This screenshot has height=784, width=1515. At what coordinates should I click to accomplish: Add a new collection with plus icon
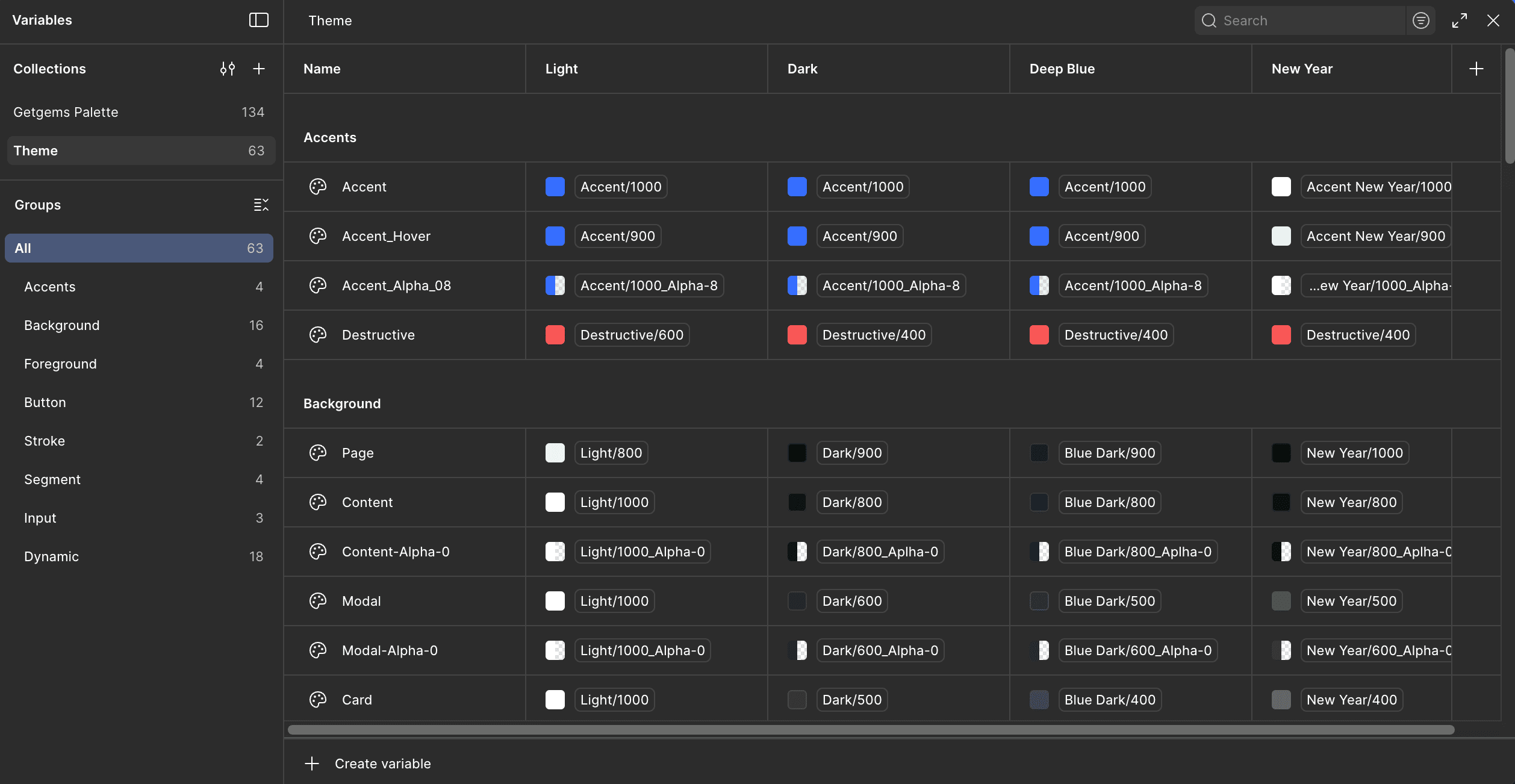tap(259, 69)
